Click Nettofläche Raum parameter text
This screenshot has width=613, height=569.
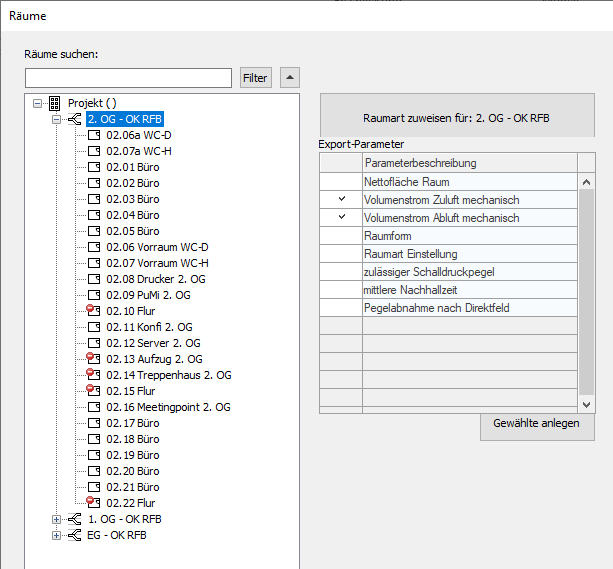pyautogui.click(x=407, y=182)
